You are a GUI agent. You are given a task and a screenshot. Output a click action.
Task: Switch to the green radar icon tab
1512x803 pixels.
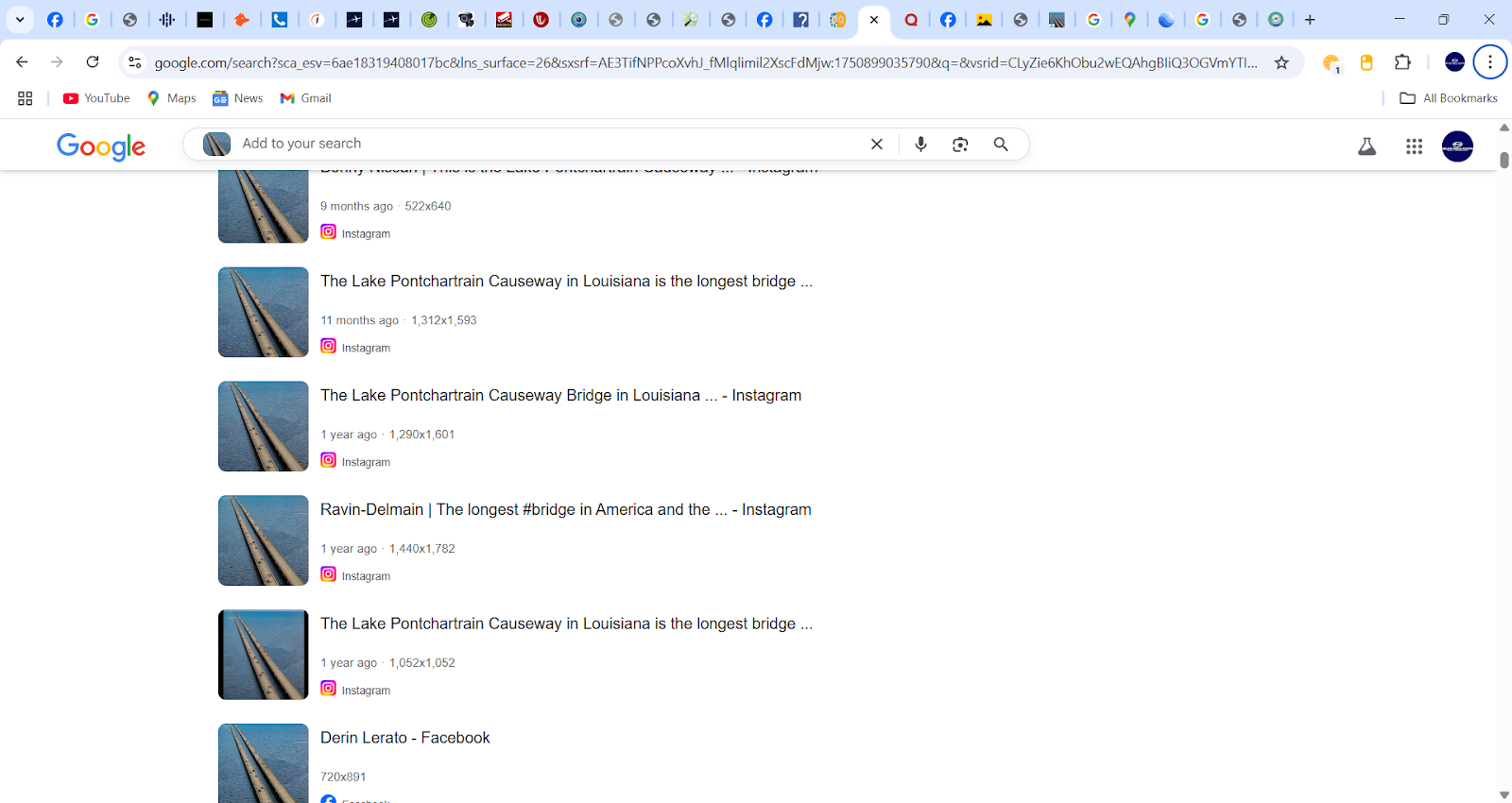tap(429, 19)
